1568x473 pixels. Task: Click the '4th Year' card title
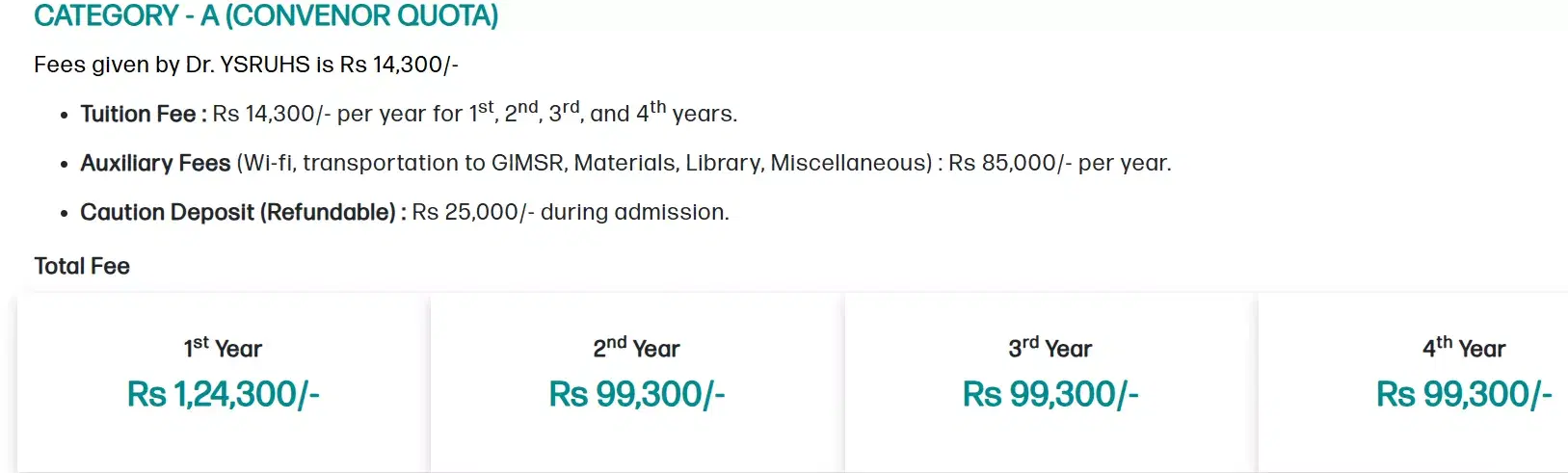tap(1463, 348)
